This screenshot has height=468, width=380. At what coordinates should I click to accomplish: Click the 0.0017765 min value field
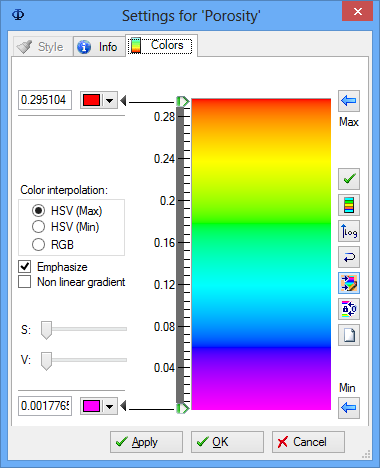click(x=45, y=406)
